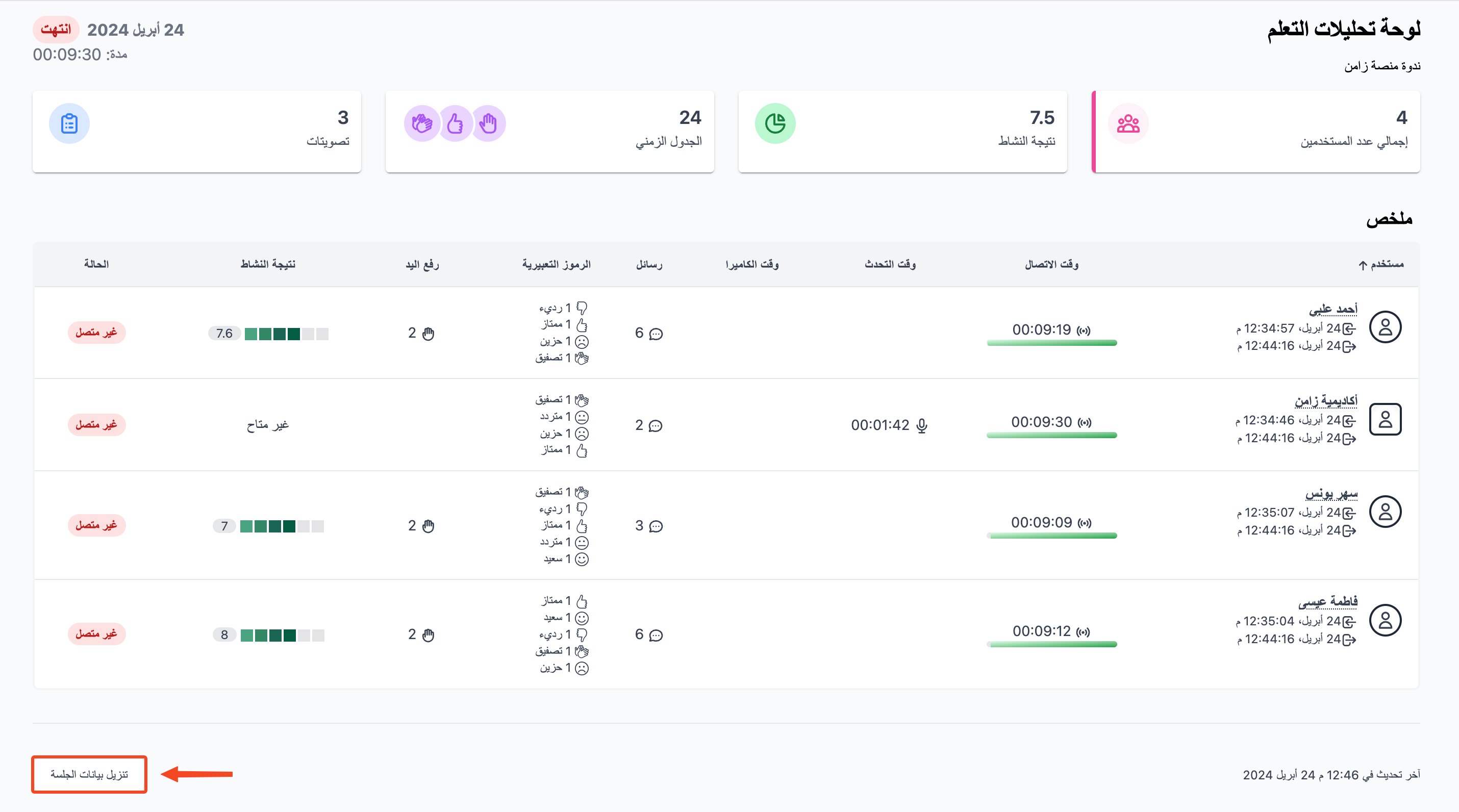The width and height of the screenshot is (1459, 812).
Task: Click the إجمالي عدد المستخدمين card label
Action: click(x=1354, y=142)
